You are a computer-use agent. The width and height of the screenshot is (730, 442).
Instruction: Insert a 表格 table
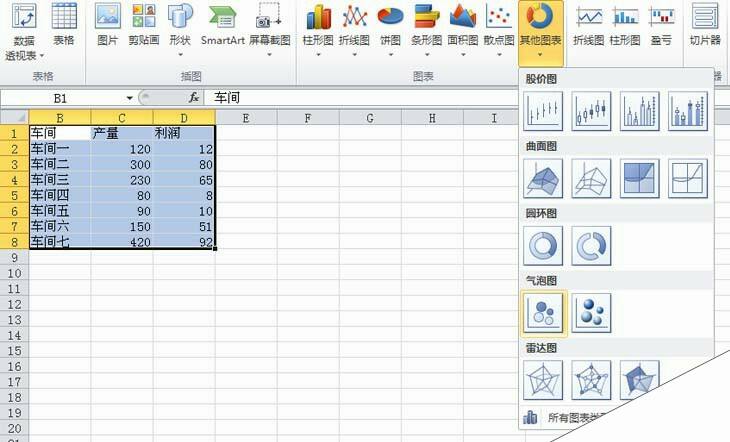pos(64,24)
